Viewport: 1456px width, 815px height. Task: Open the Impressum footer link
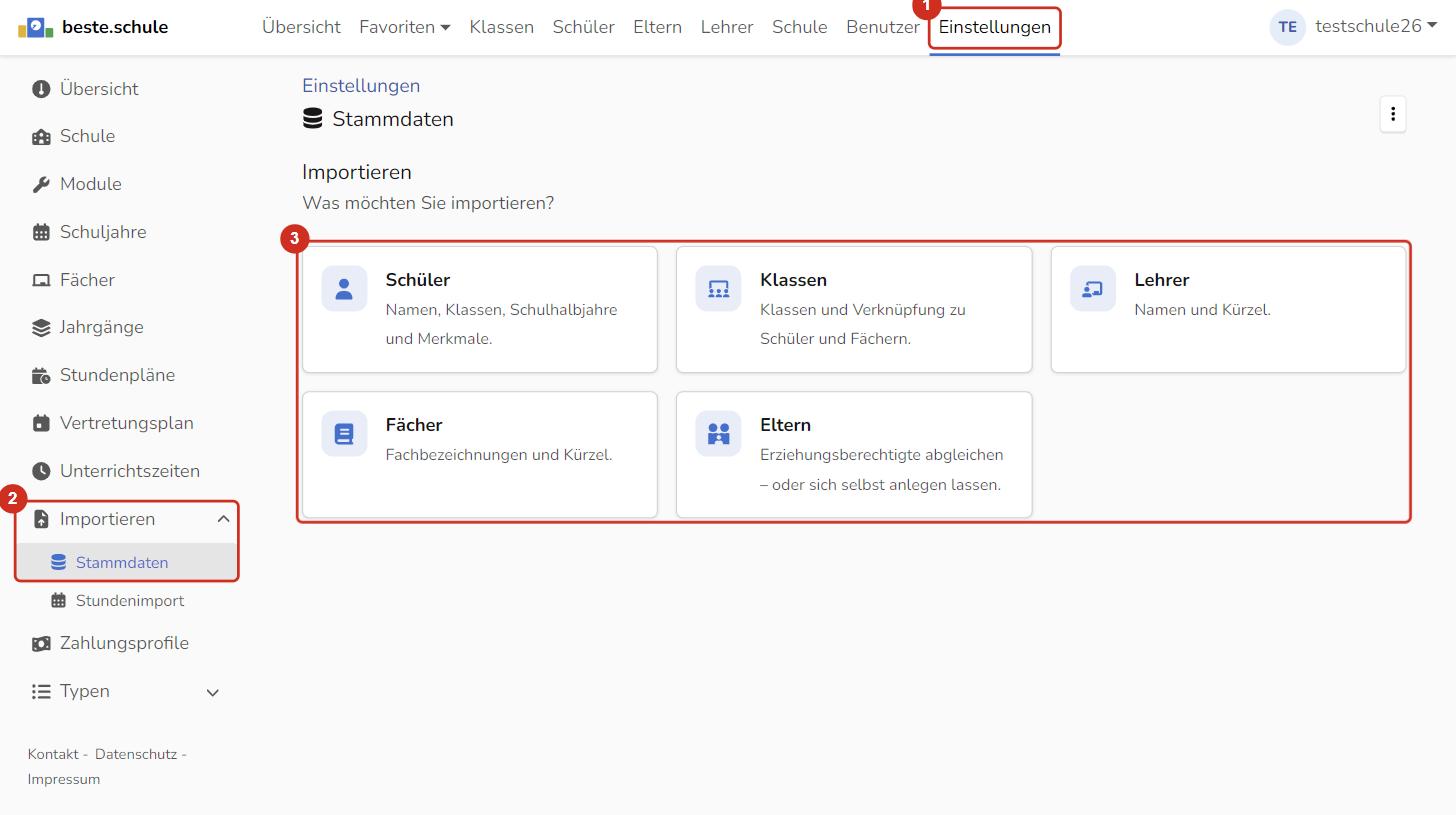[x=64, y=779]
